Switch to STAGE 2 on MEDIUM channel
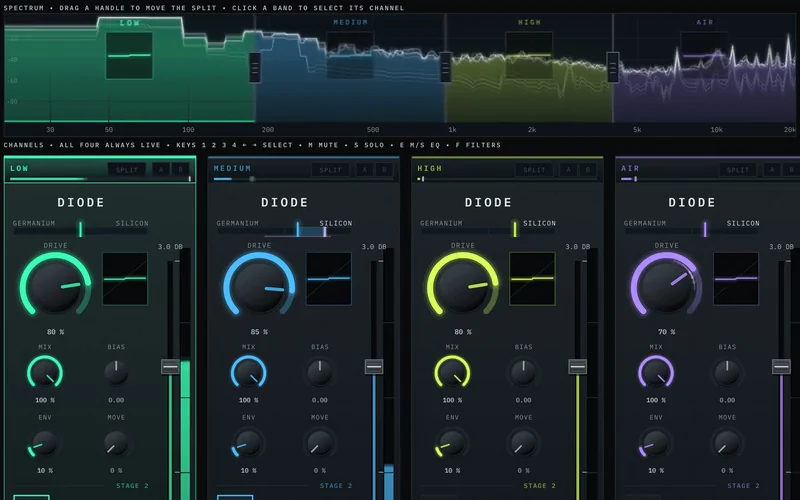This screenshot has width=800, height=500. pyautogui.click(x=336, y=486)
